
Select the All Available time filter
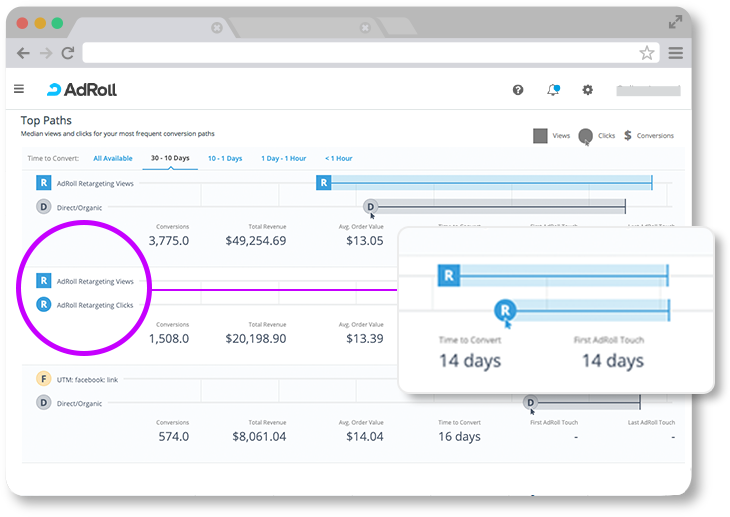[x=113, y=158]
